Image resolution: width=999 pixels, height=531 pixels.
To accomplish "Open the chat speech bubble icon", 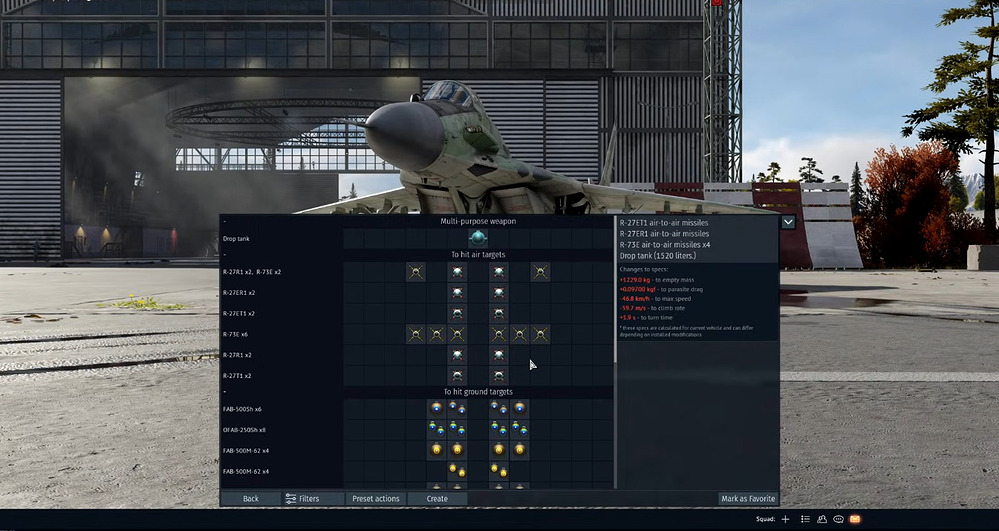I will pyautogui.click(x=838, y=519).
